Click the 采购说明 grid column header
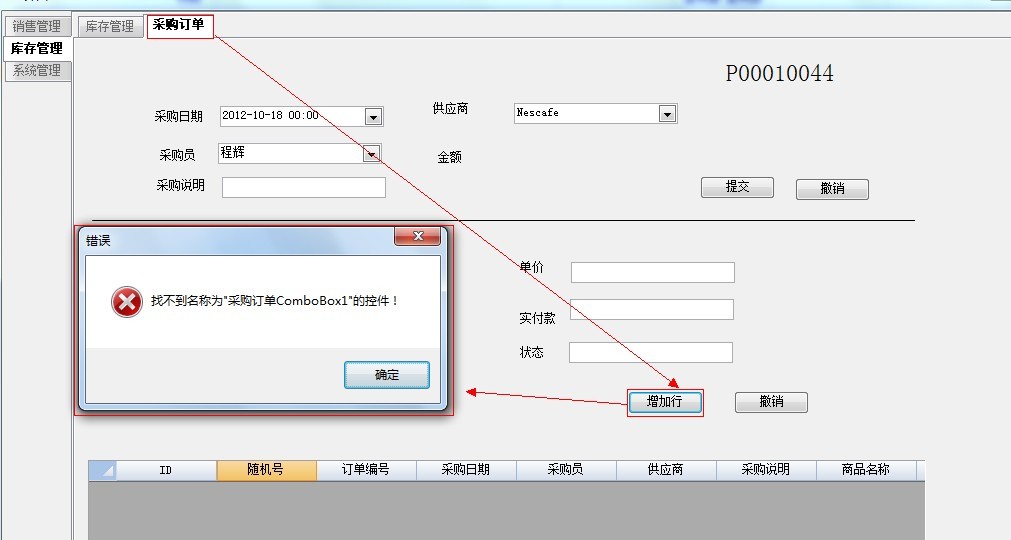Screen dimensions: 1011x540 tap(766, 470)
